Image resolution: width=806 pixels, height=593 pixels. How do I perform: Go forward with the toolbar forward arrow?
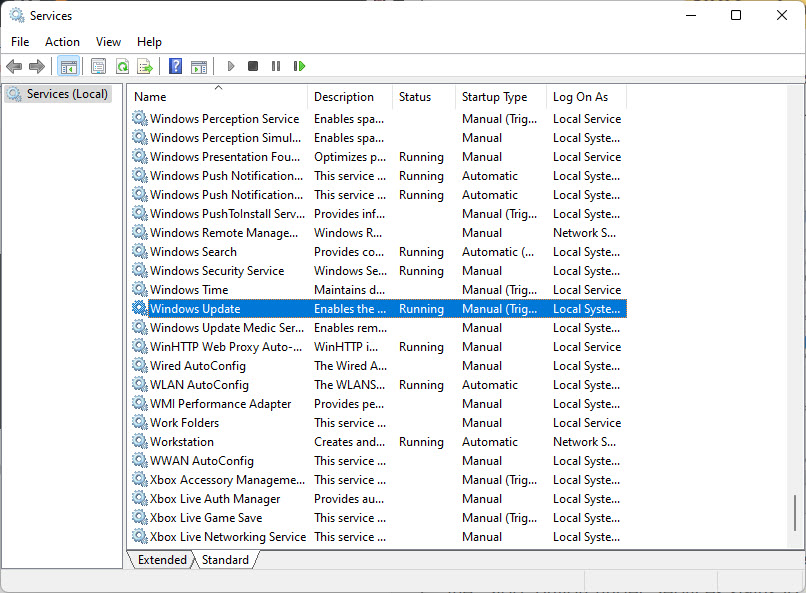point(37,66)
